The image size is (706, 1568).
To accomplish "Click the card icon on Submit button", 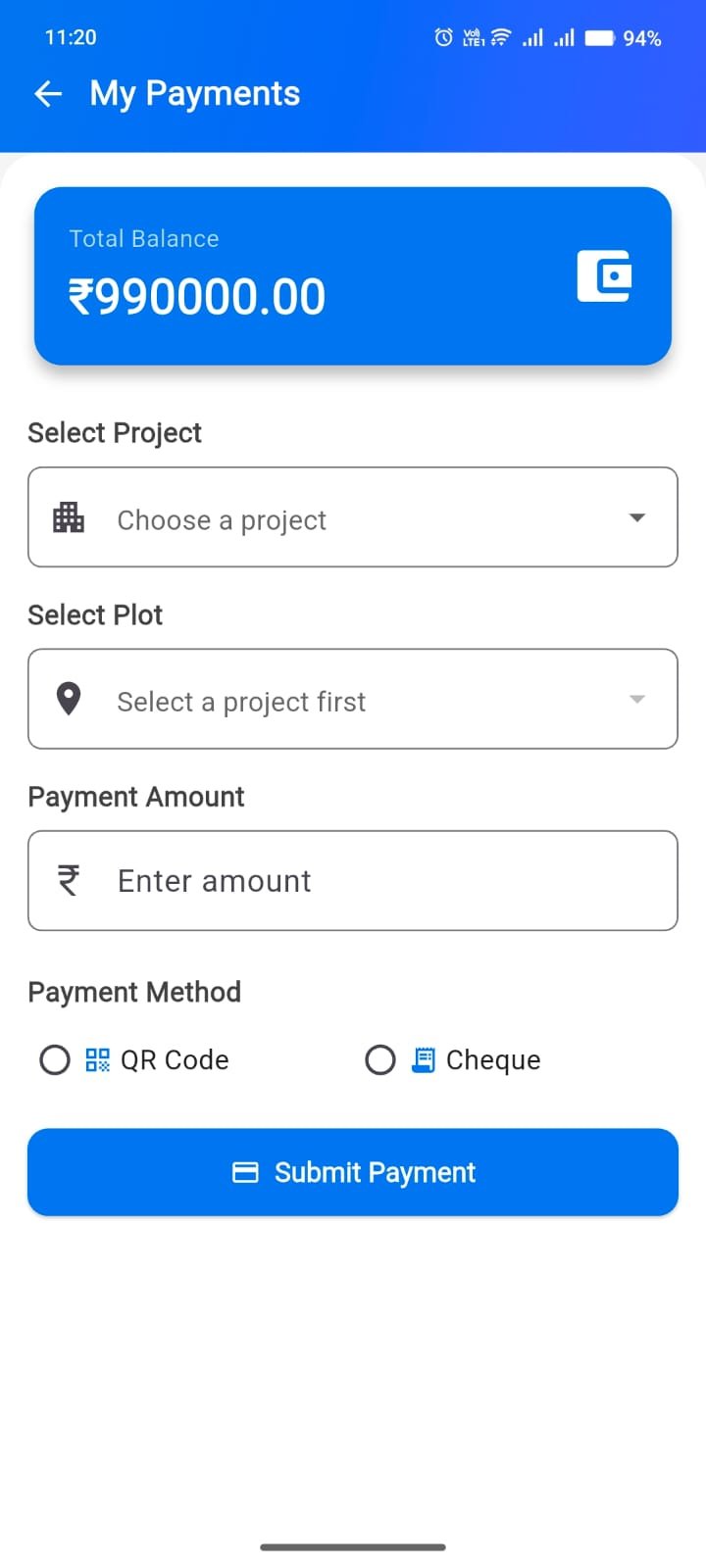I will point(245,1172).
